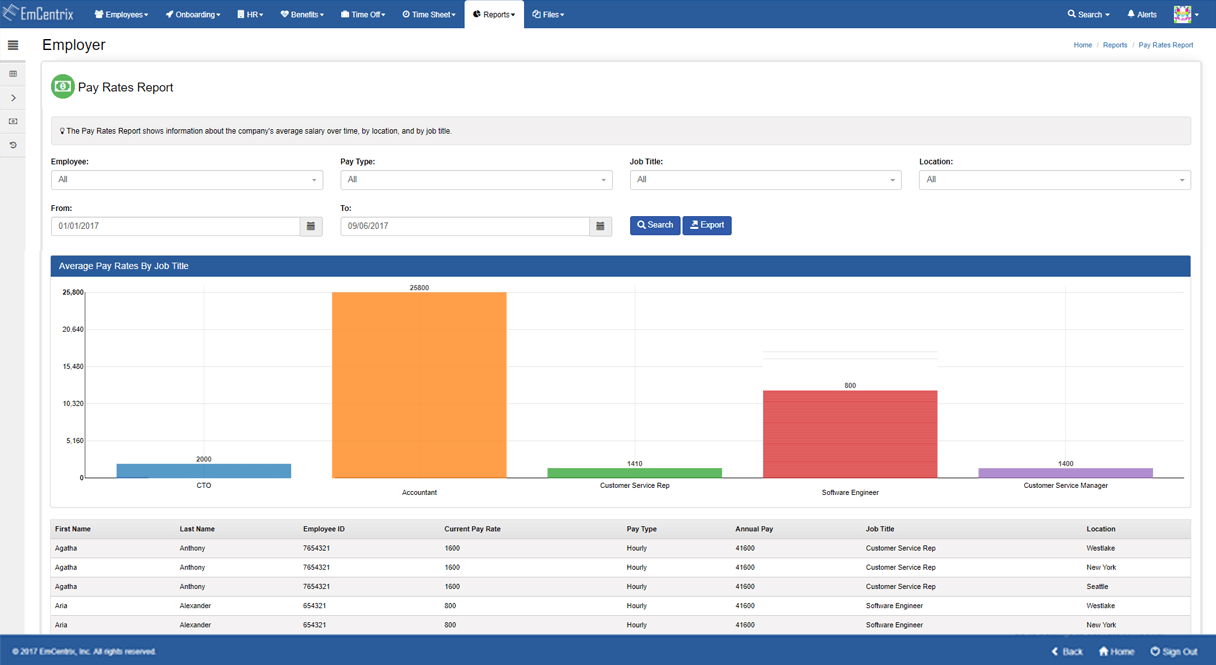The image size is (1216, 665).
Task: Open the HR menu
Action: click(x=250, y=14)
